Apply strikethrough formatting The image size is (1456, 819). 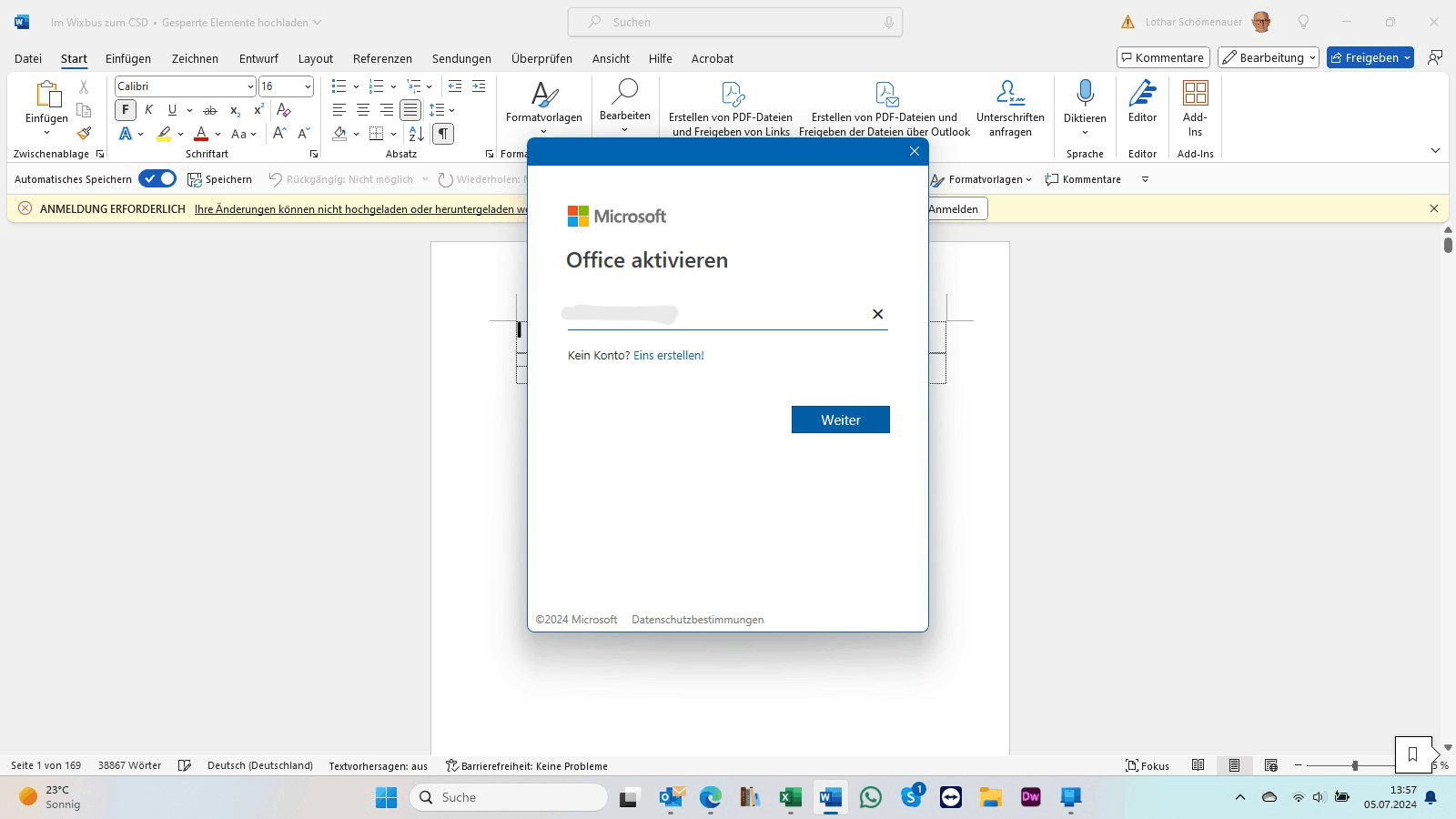point(210,110)
